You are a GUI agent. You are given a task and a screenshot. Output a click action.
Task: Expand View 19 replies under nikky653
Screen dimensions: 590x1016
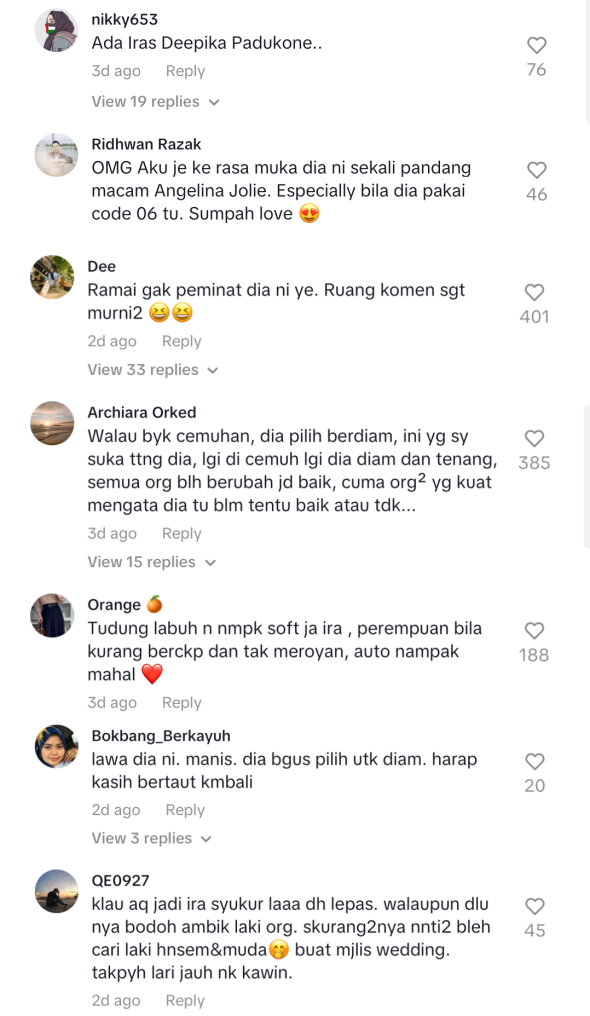[x=155, y=102]
